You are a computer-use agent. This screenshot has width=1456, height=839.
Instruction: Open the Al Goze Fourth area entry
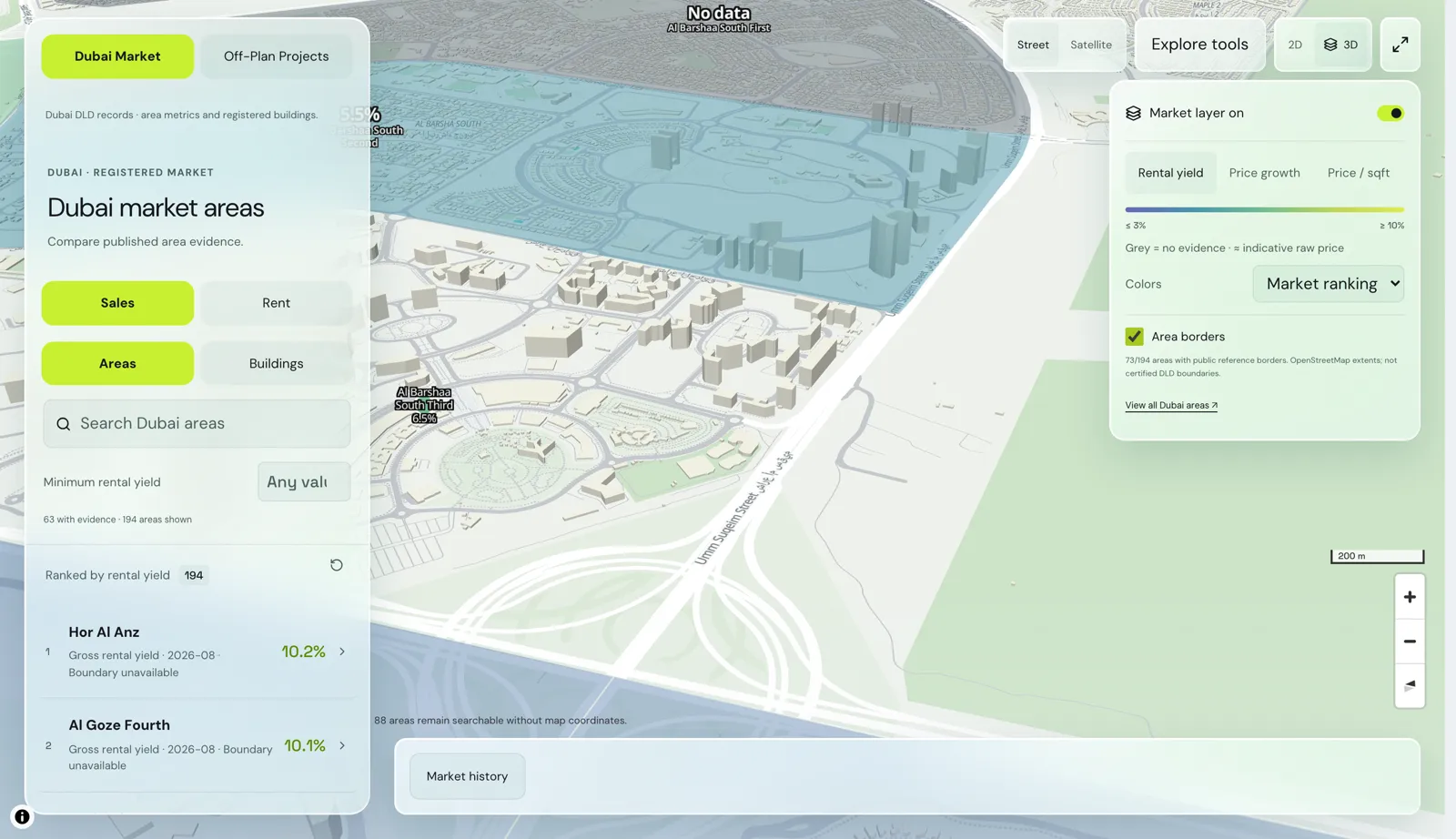197,745
